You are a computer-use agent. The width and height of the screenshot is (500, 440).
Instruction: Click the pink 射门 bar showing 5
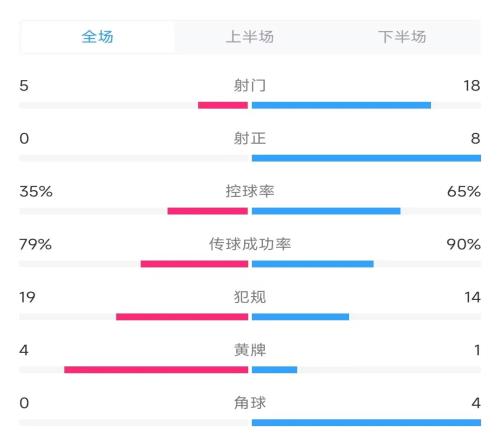(x=223, y=105)
